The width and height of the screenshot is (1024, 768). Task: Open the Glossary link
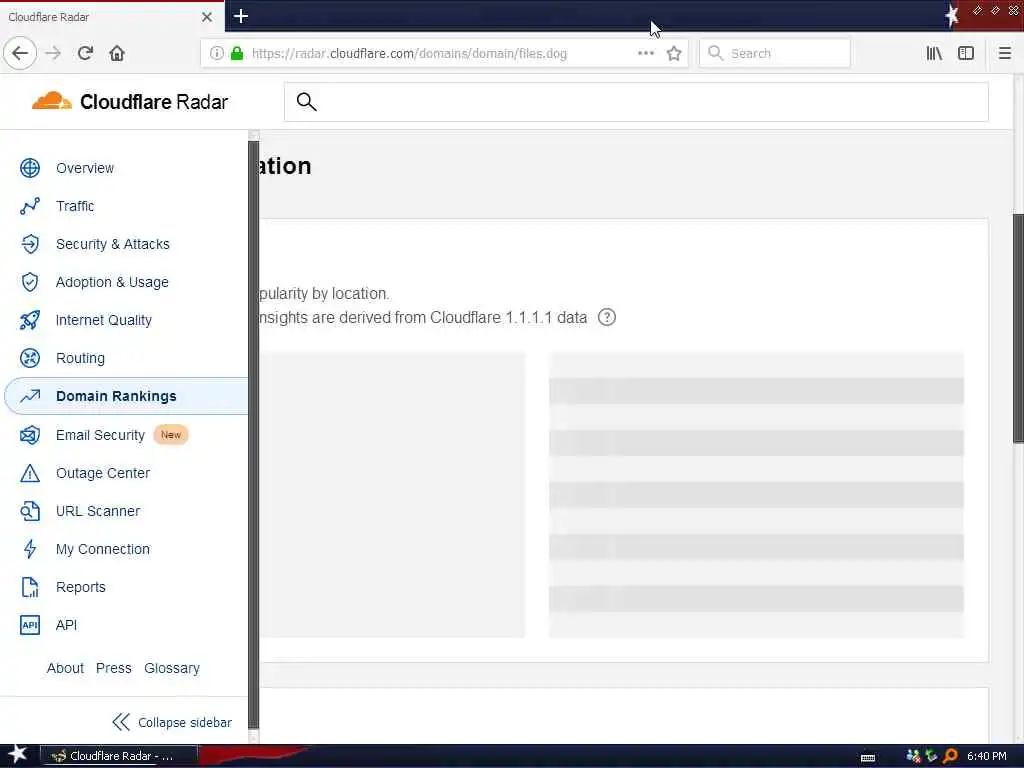(172, 668)
